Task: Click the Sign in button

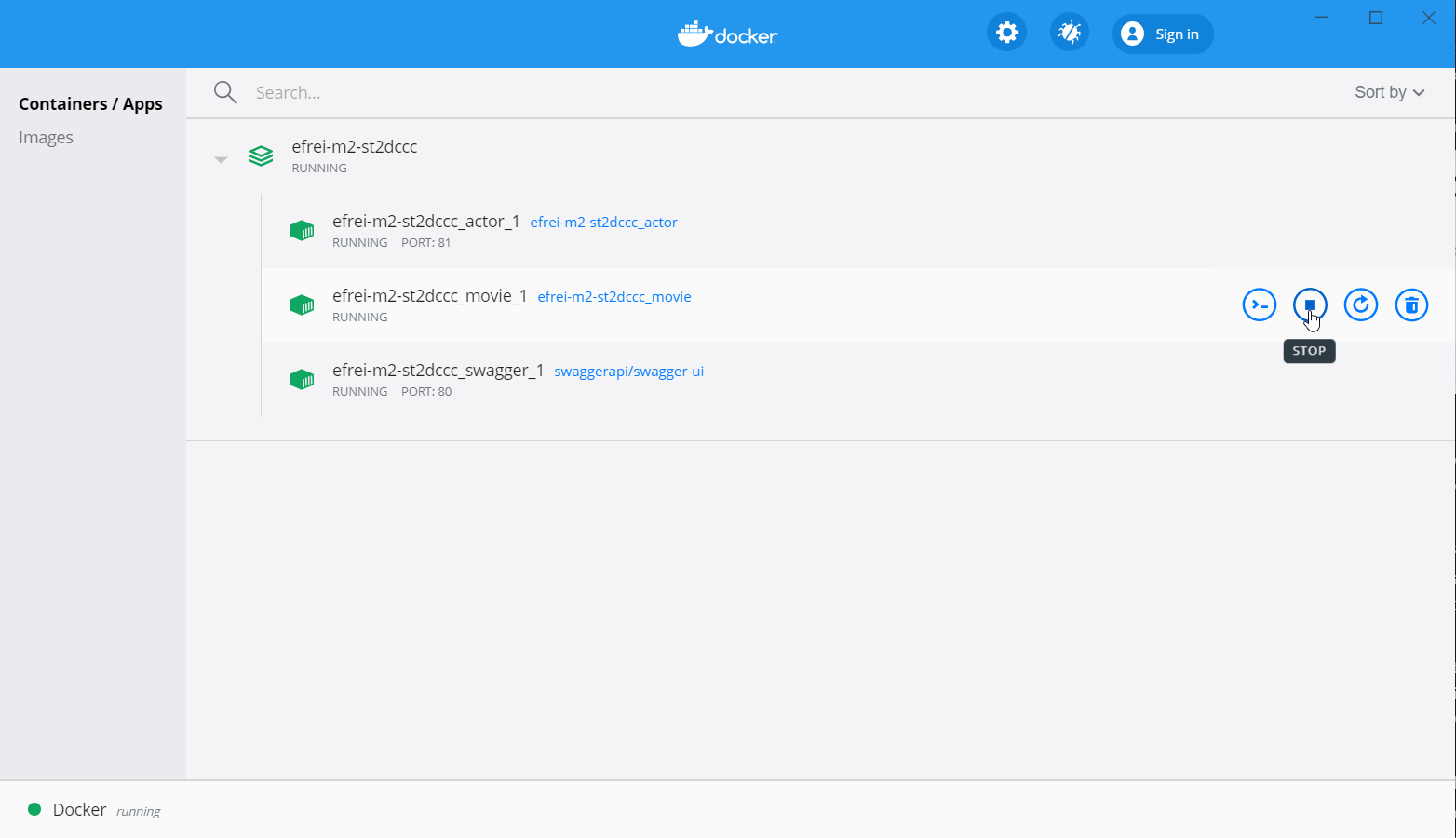Action: coord(1163,34)
